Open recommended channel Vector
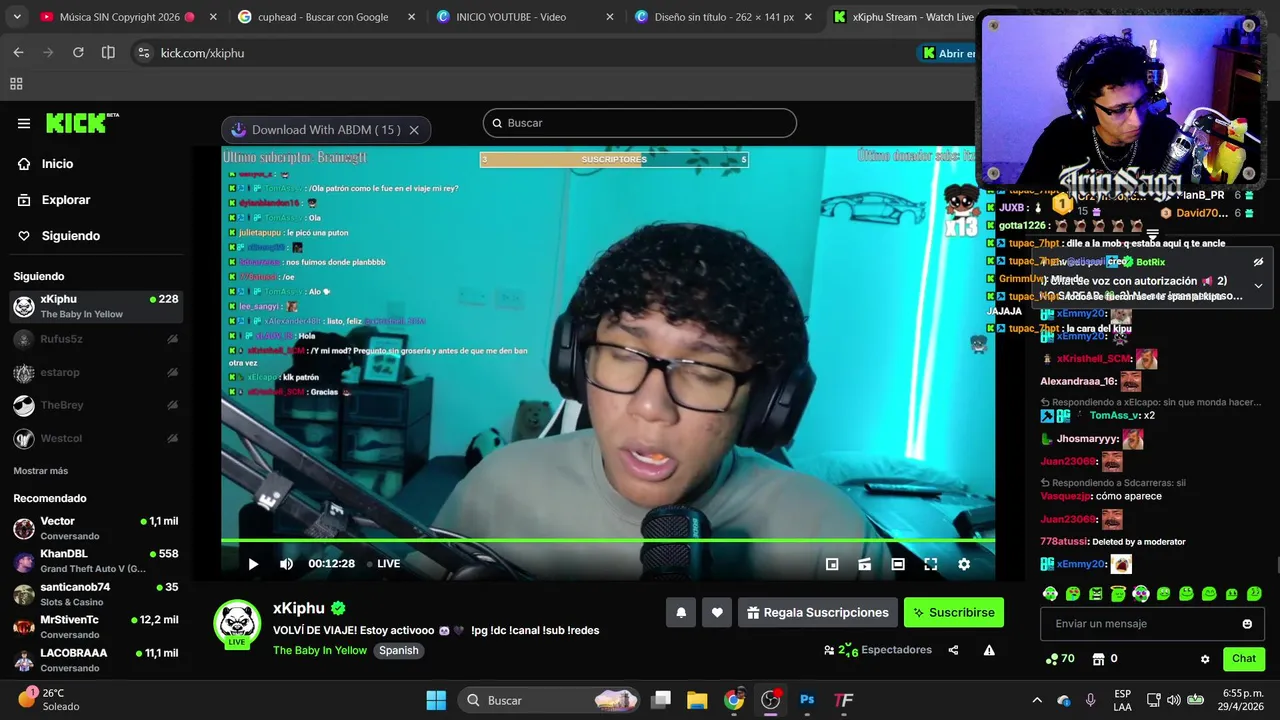 [96, 528]
